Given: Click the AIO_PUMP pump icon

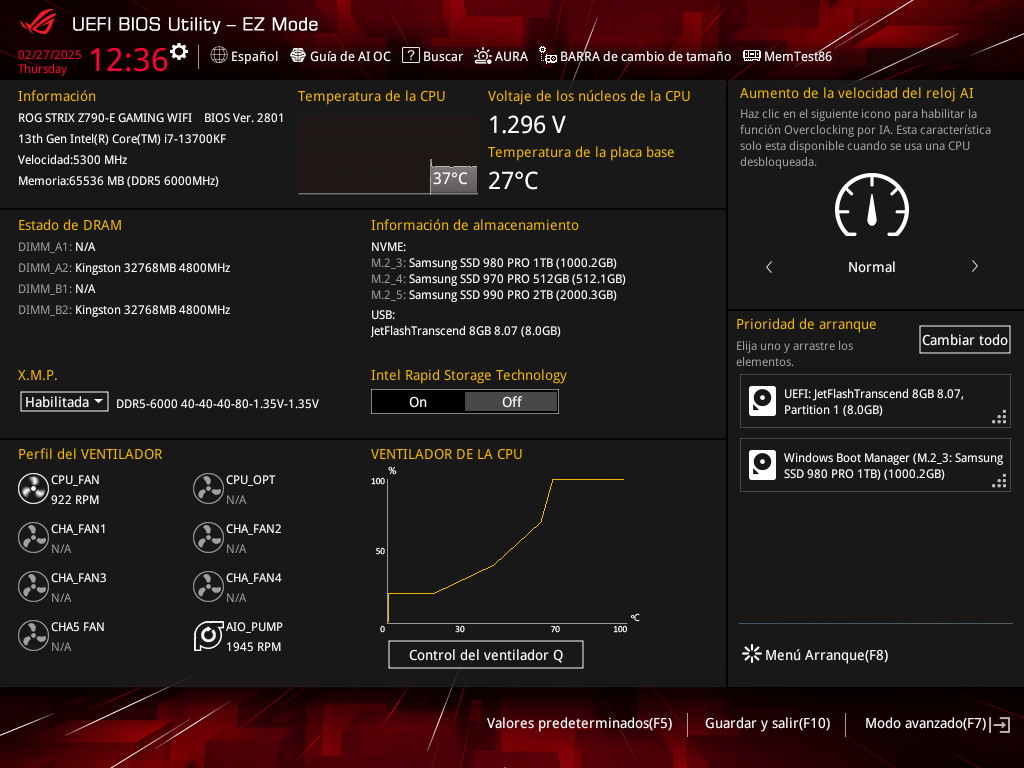Looking at the screenshot, I should (208, 635).
